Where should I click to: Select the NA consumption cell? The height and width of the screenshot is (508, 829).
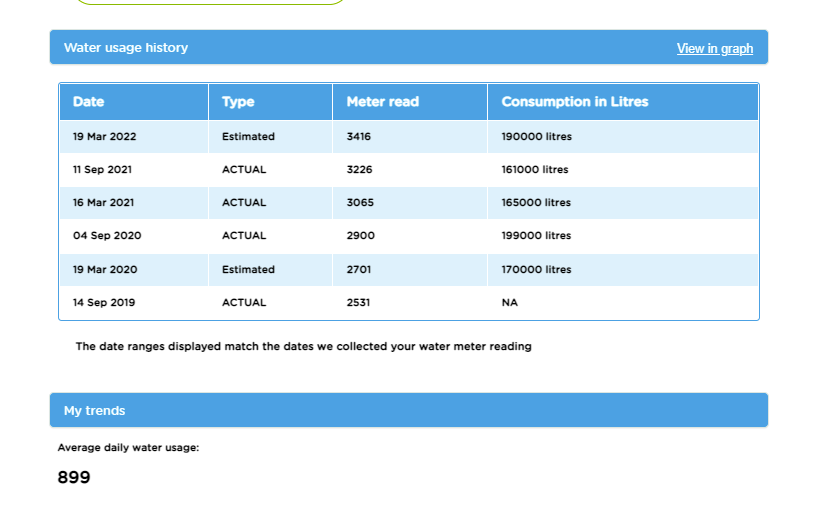[510, 302]
